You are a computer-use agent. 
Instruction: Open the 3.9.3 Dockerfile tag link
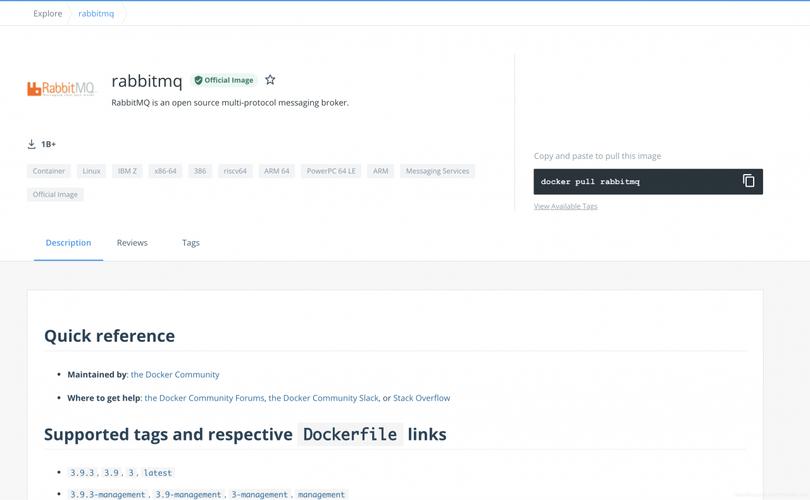[82, 473]
